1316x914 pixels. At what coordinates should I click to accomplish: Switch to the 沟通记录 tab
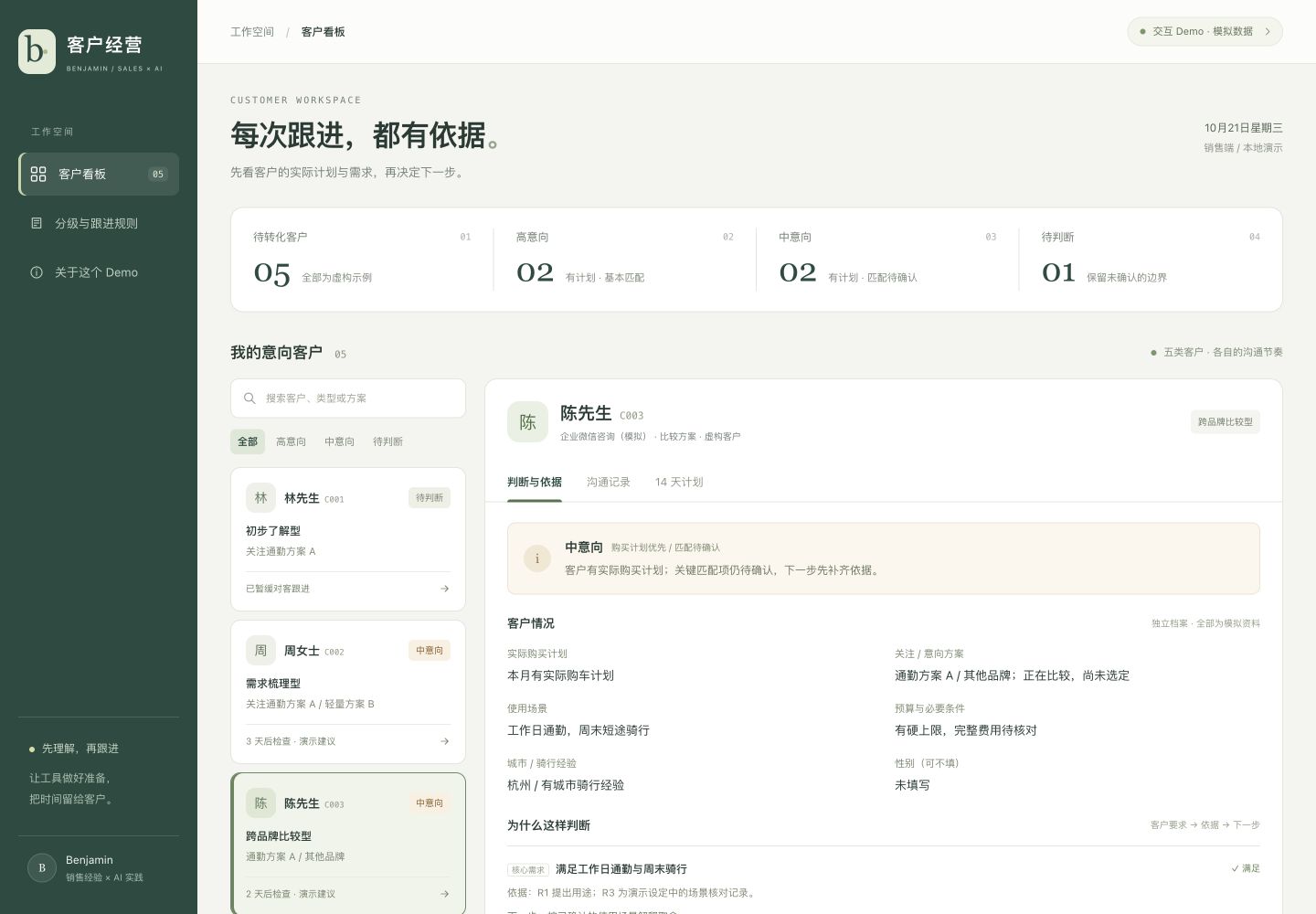point(609,482)
